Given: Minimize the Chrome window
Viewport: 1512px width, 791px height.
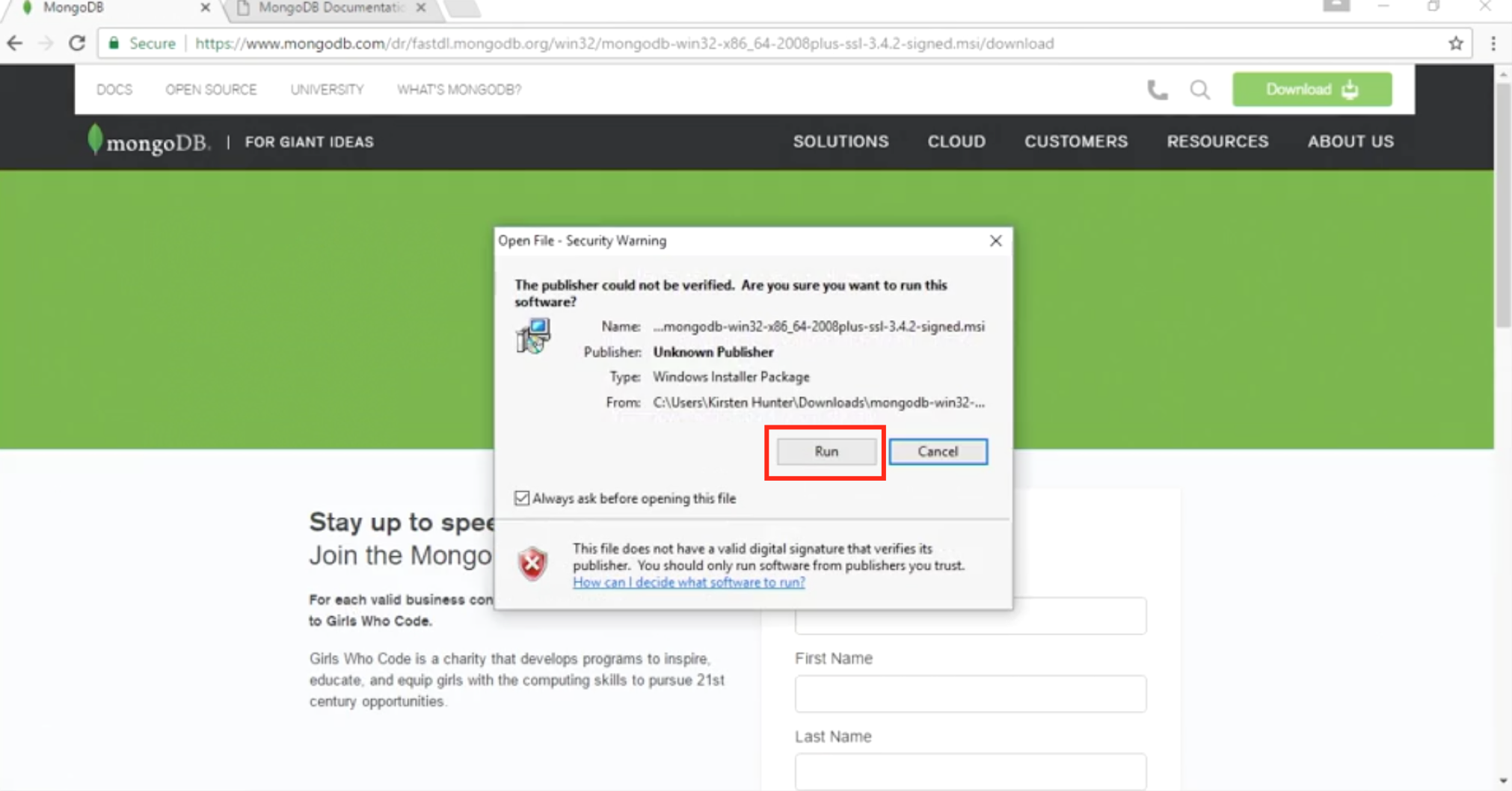Looking at the screenshot, I should [1383, 6].
